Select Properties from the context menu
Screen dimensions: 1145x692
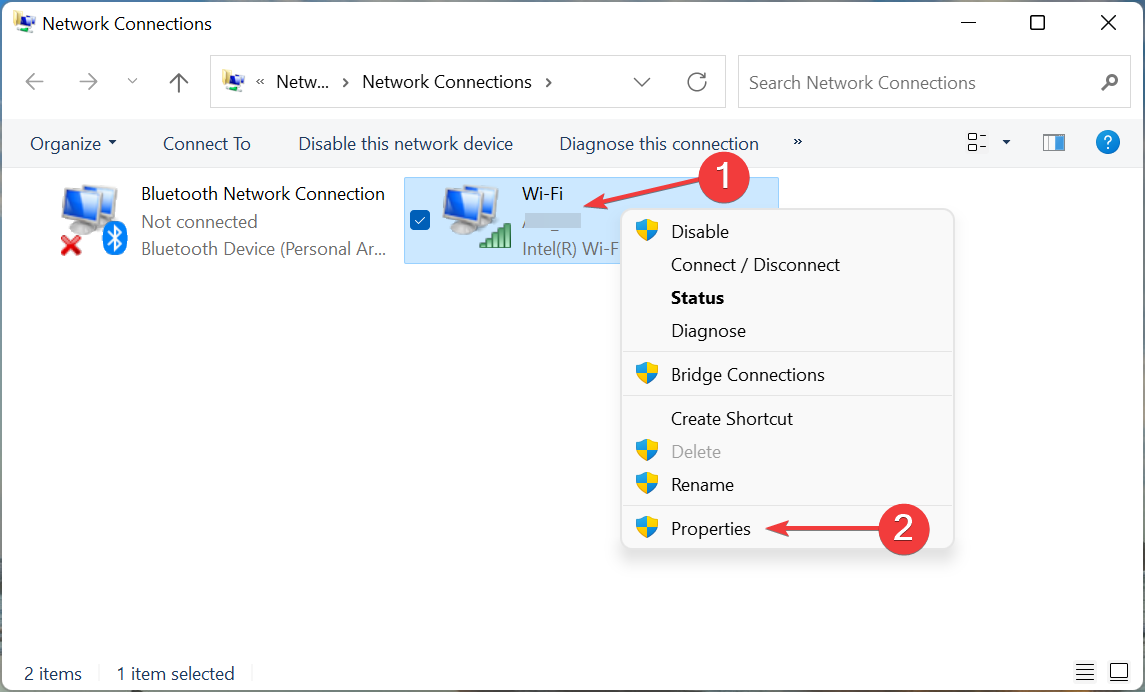711,528
